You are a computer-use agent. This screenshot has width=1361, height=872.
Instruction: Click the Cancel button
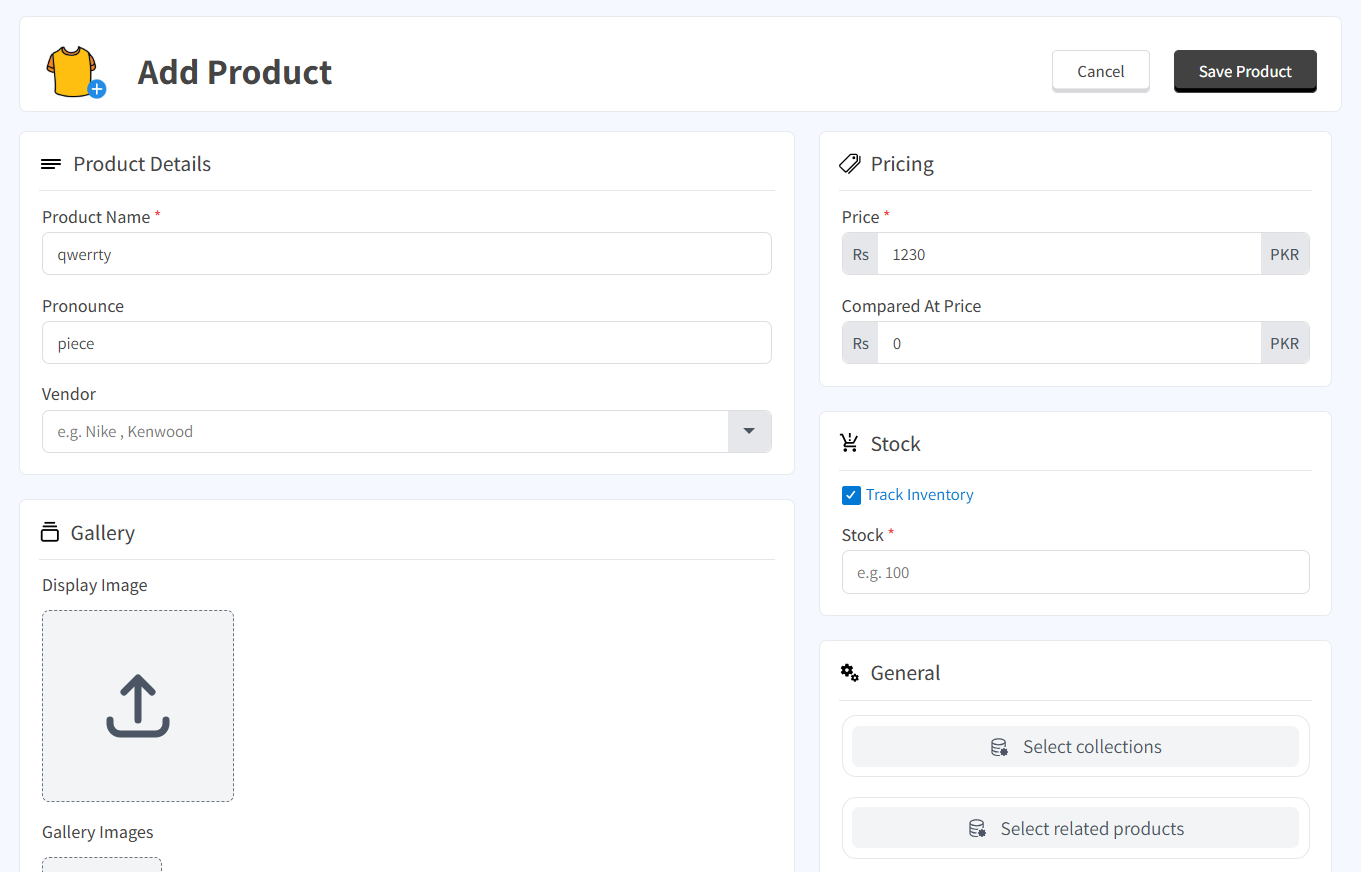1100,71
